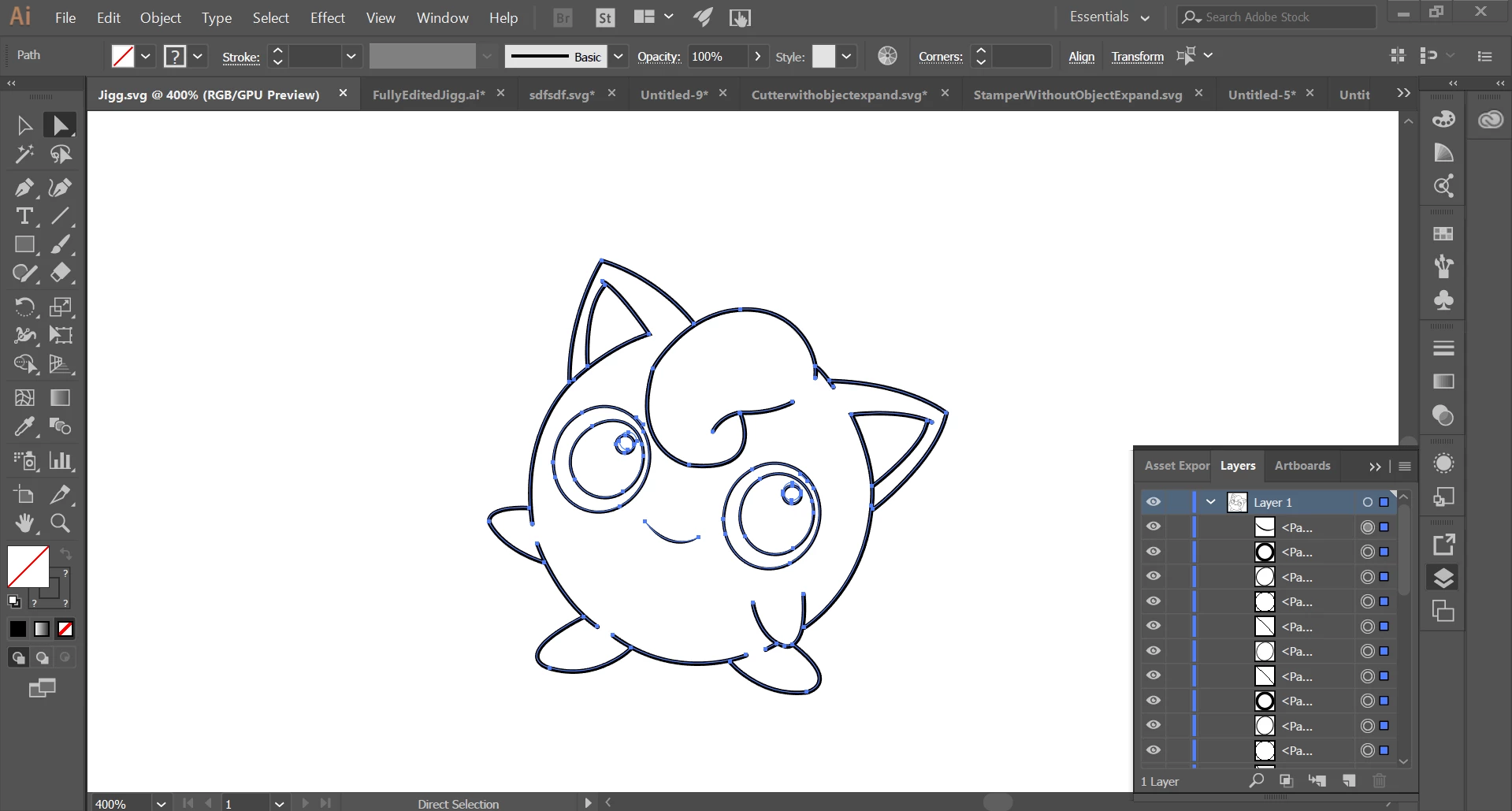Delete selection with Layers trash icon
1512x811 pixels.
(1379, 780)
